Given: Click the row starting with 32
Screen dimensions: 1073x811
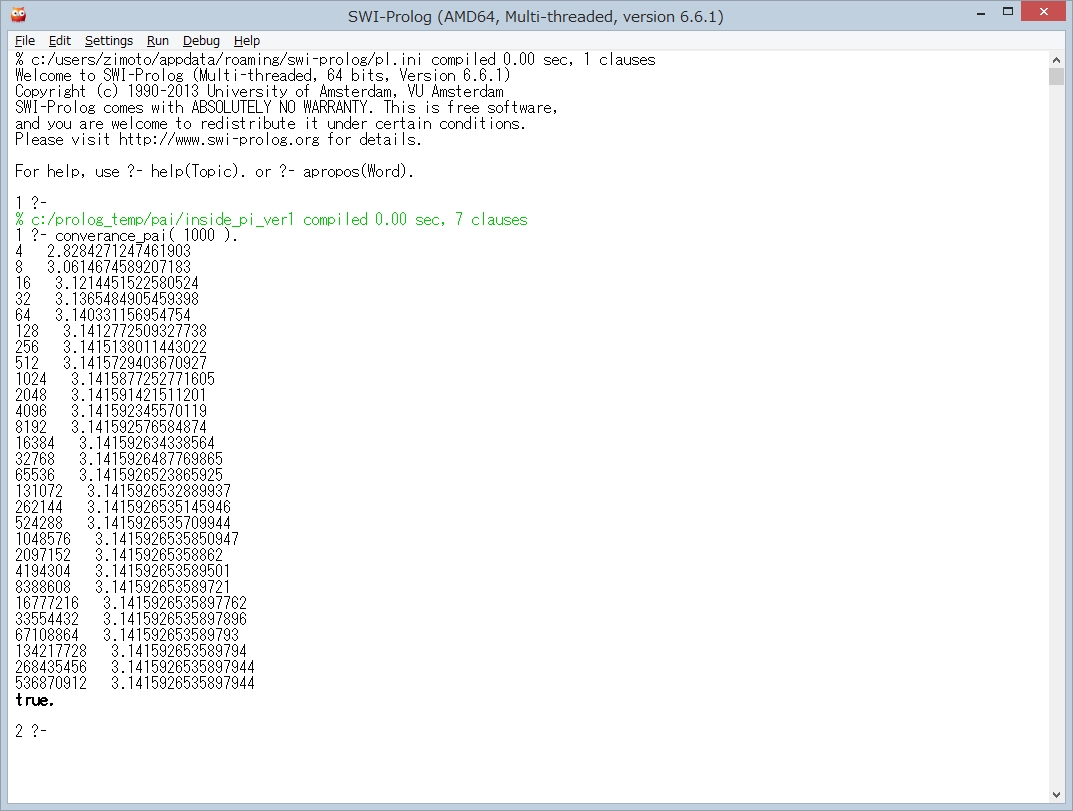Looking at the screenshot, I should (x=107, y=299).
